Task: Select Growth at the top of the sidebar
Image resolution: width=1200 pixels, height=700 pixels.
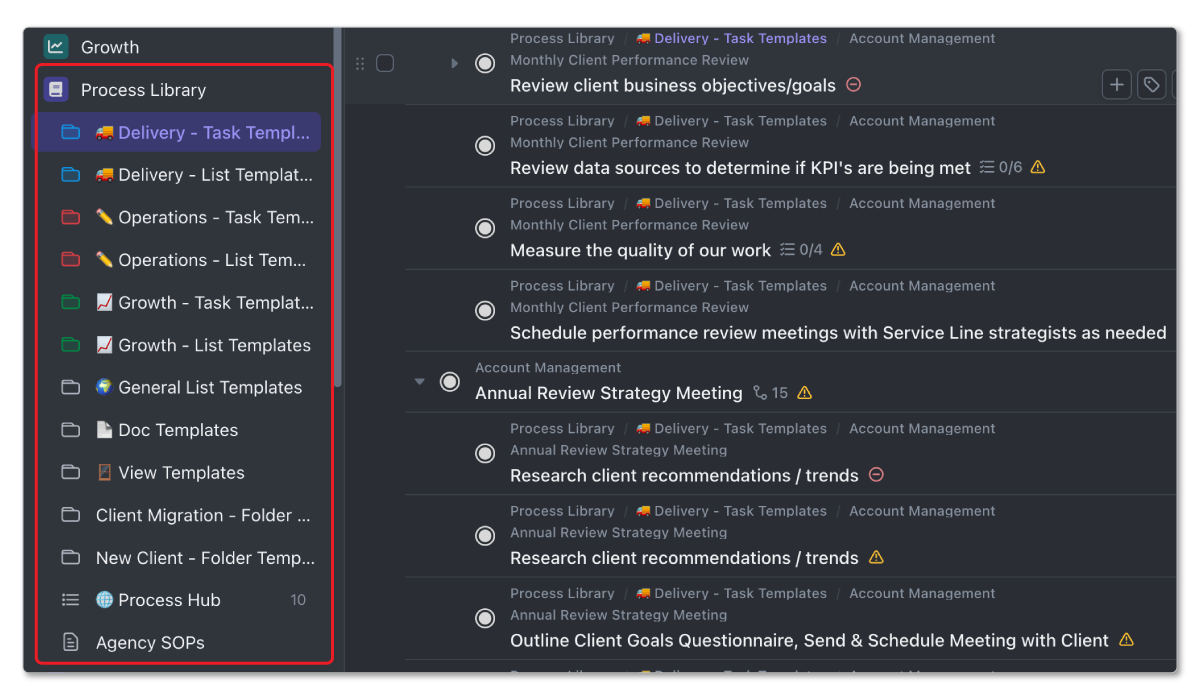Action: tap(110, 46)
